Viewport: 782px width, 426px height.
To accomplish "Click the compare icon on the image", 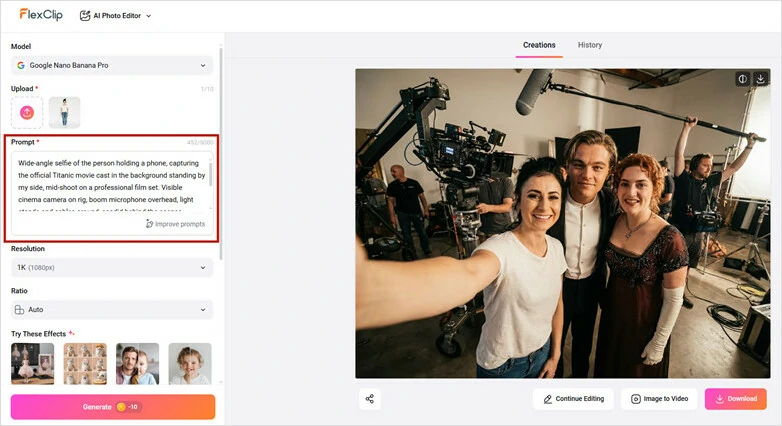I will tap(743, 79).
